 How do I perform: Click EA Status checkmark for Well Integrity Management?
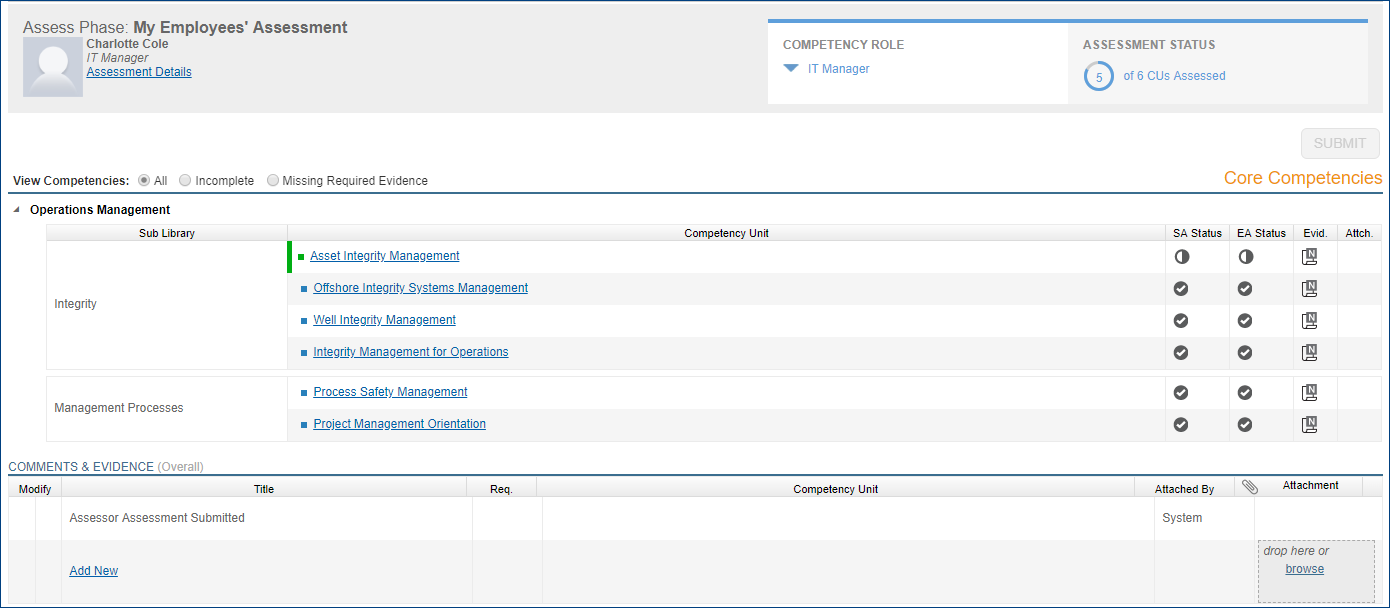pos(1245,321)
